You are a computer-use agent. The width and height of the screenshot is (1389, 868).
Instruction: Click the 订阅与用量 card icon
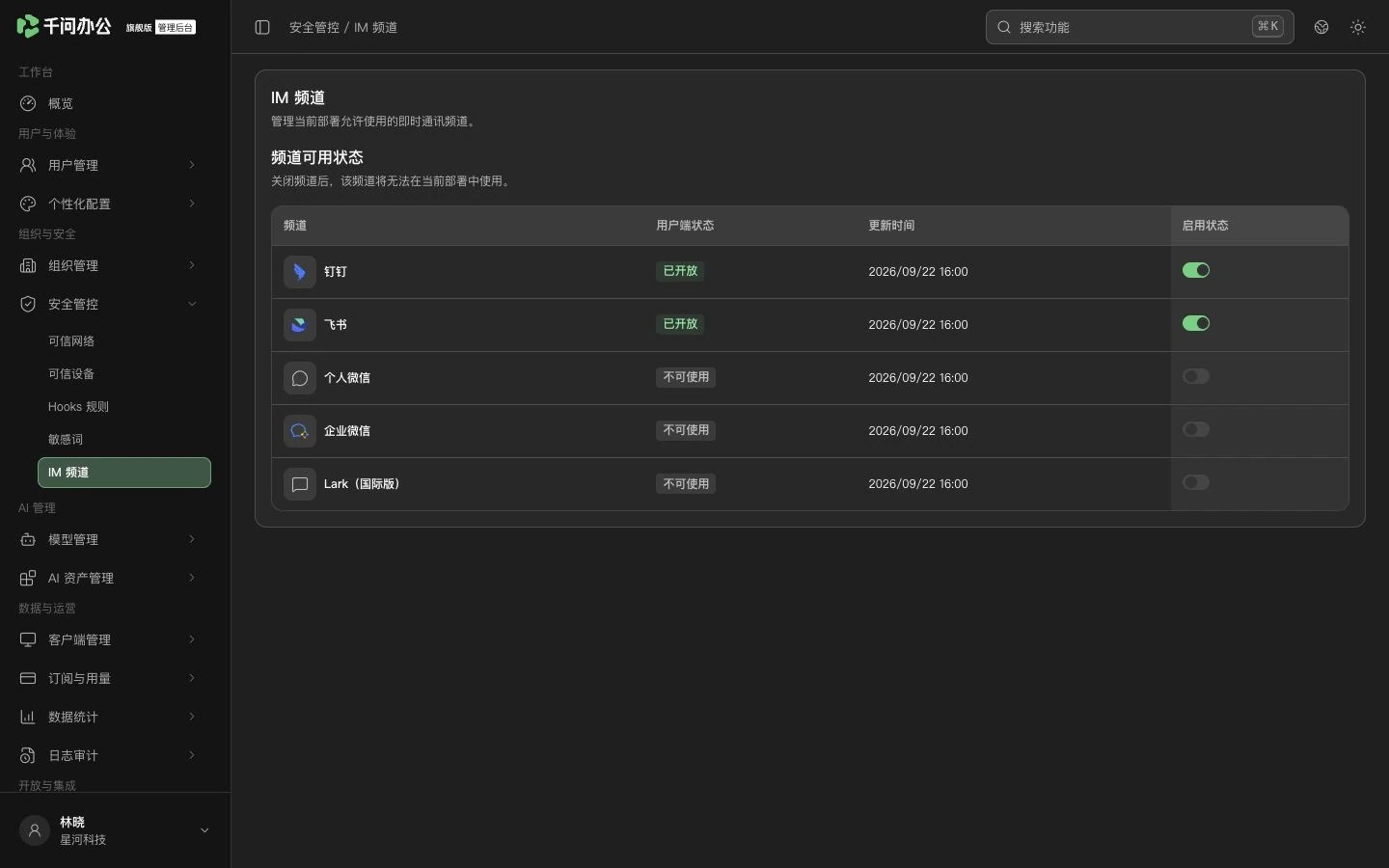(28, 678)
